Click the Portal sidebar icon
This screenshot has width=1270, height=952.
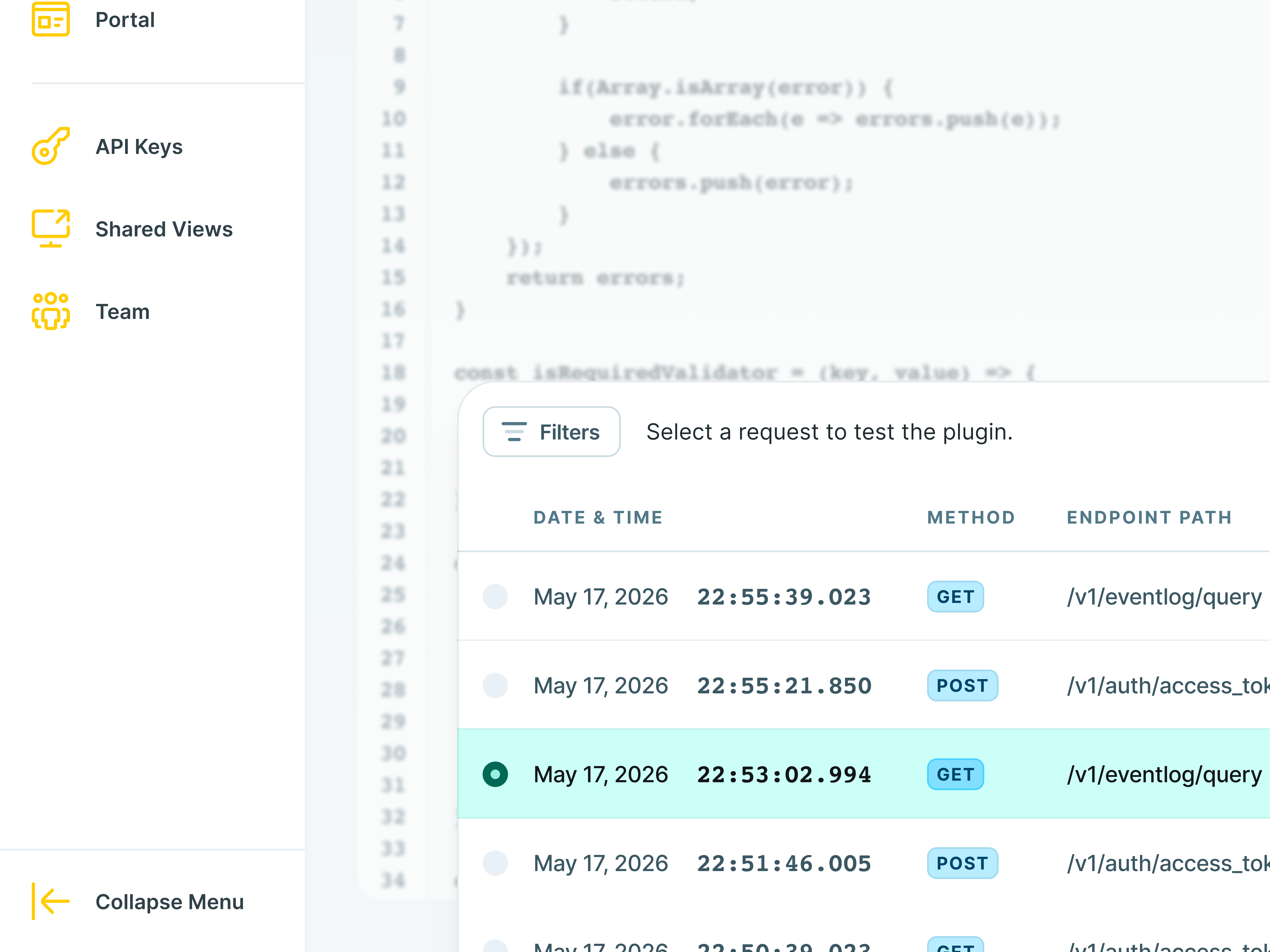[50, 19]
